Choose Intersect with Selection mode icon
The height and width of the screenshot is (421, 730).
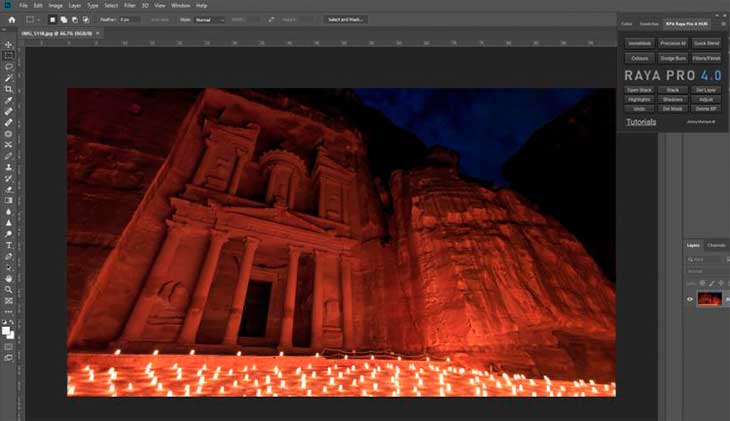[86, 20]
